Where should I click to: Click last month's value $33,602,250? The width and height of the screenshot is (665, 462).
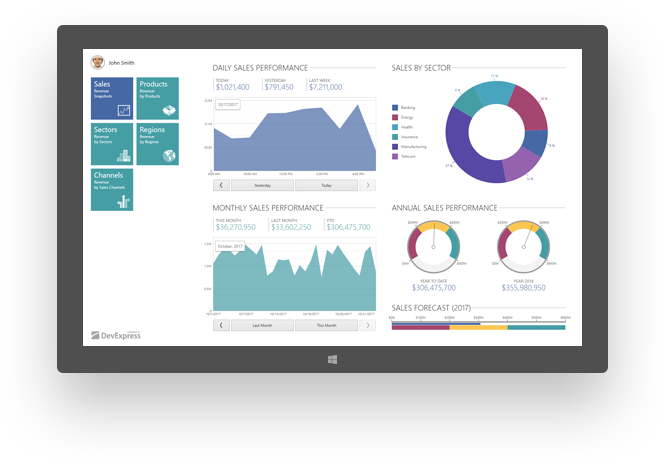tap(291, 227)
